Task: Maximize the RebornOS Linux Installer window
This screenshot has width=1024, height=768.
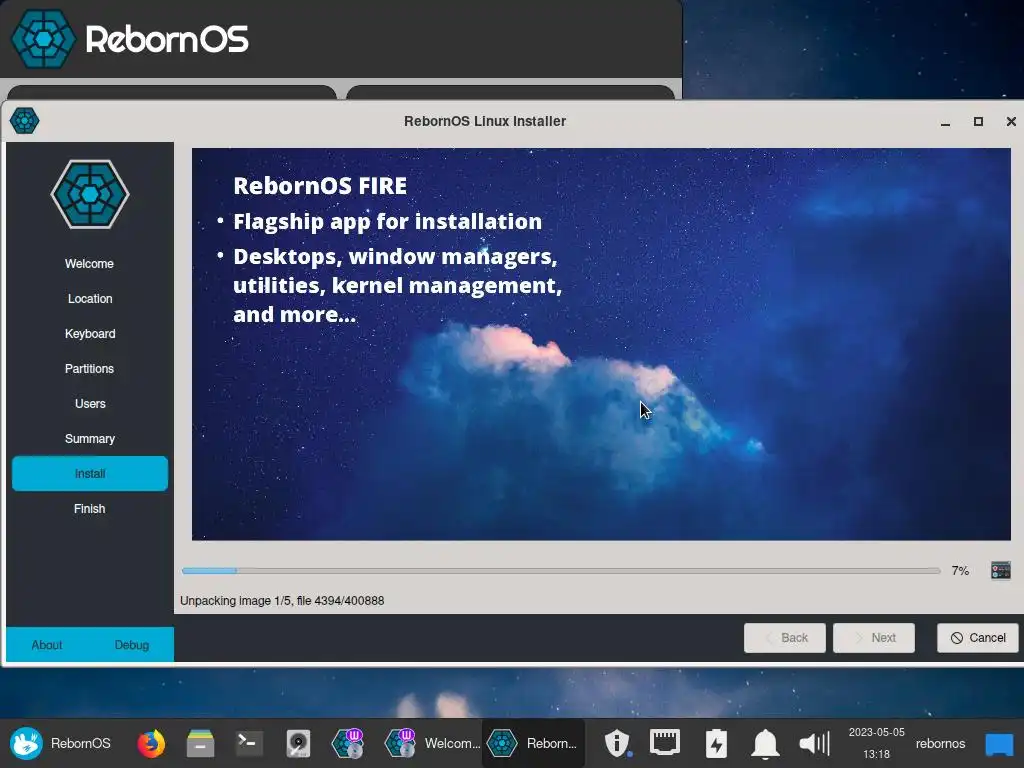Action: click(x=978, y=121)
